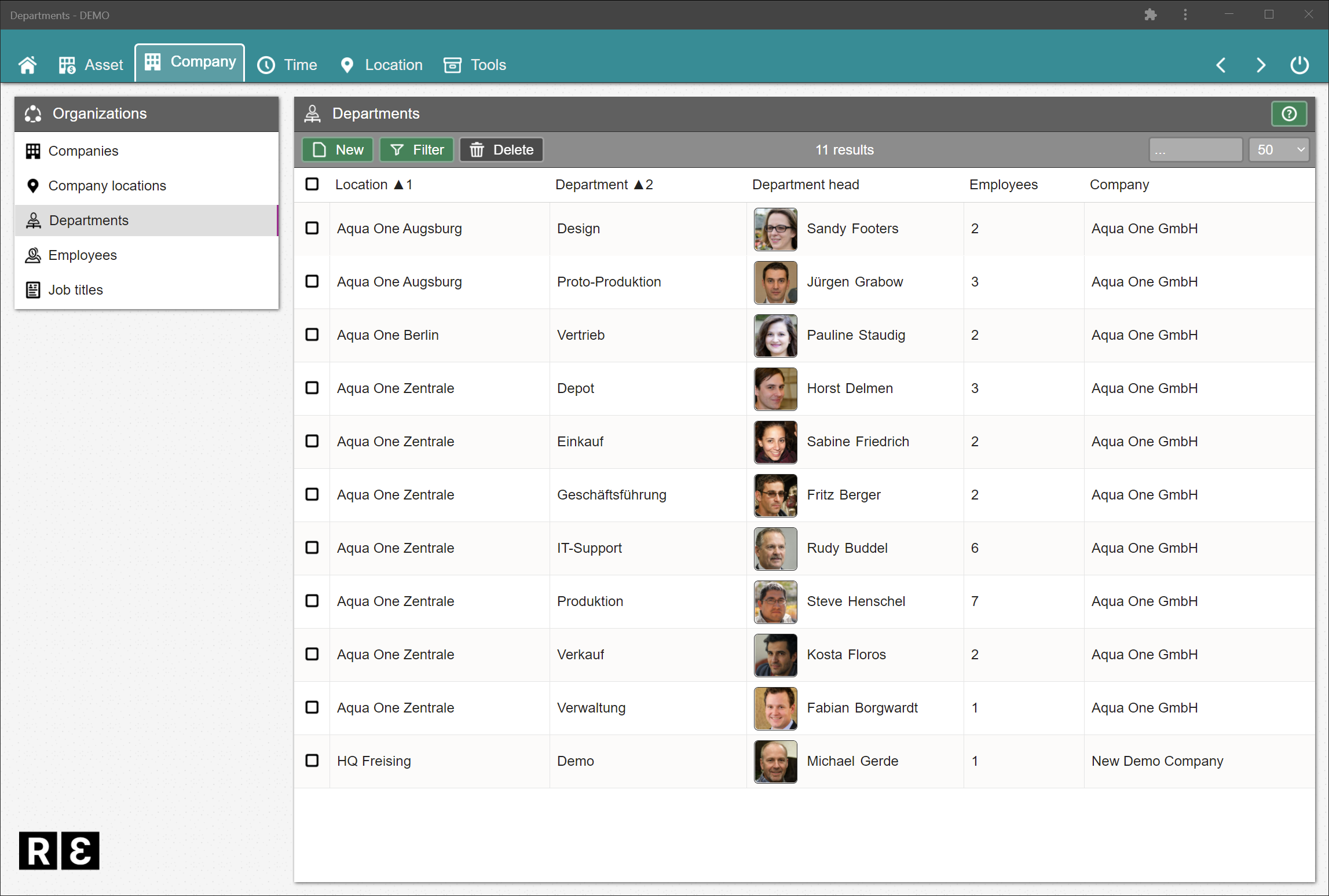
Task: Open the results-per-page dropdown showing 50
Action: [1279, 149]
